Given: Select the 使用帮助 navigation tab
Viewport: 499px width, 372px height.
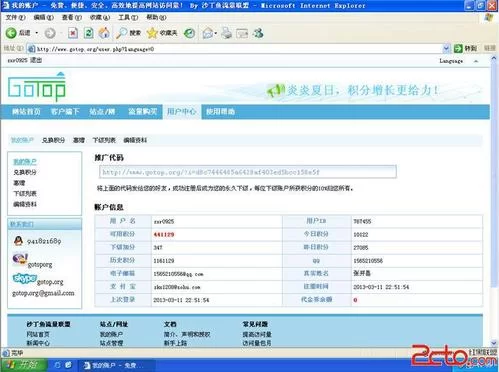Looking at the screenshot, I should (220, 112).
